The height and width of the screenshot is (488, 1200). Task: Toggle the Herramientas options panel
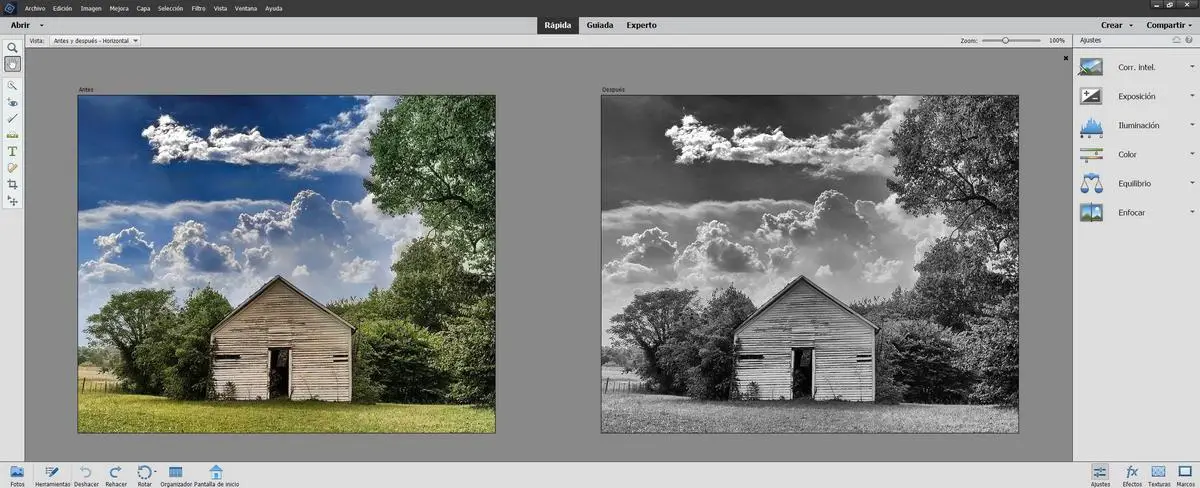pos(52,475)
